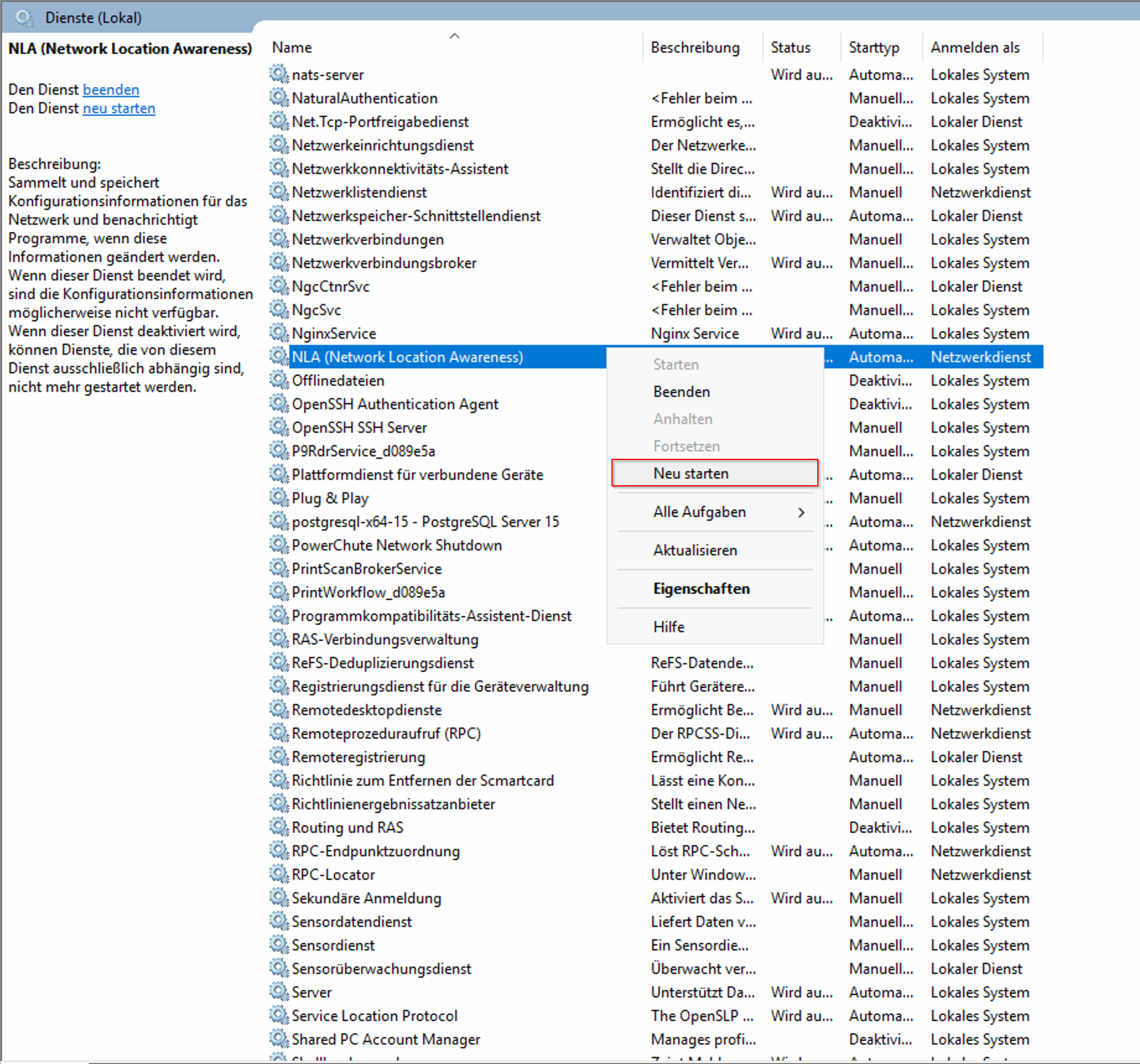
Task: Select the Remoteprozeduraufruf (RPC) service row
Action: pyautogui.click(x=386, y=733)
